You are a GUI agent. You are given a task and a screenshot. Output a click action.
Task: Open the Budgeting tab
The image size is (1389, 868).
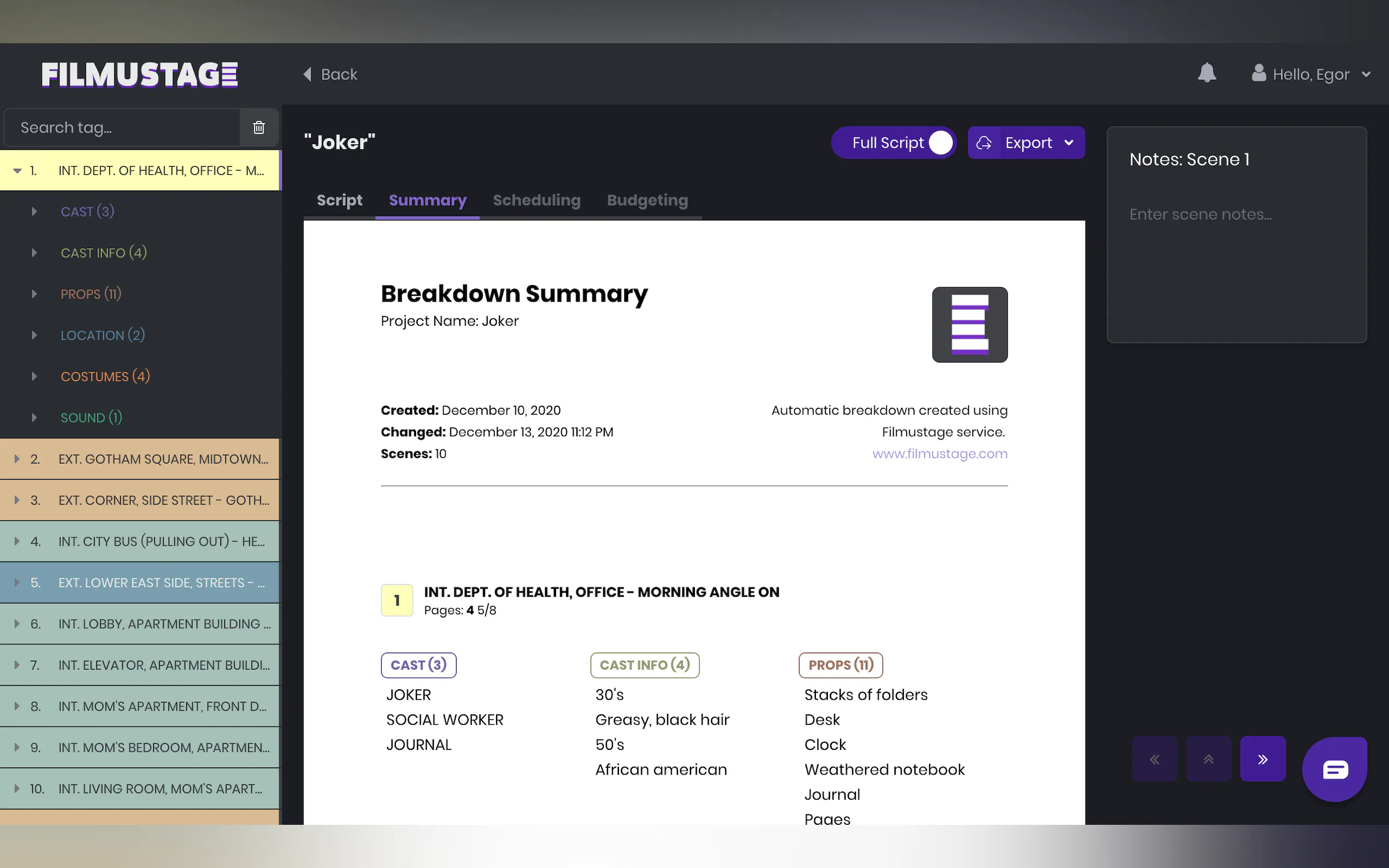(647, 201)
